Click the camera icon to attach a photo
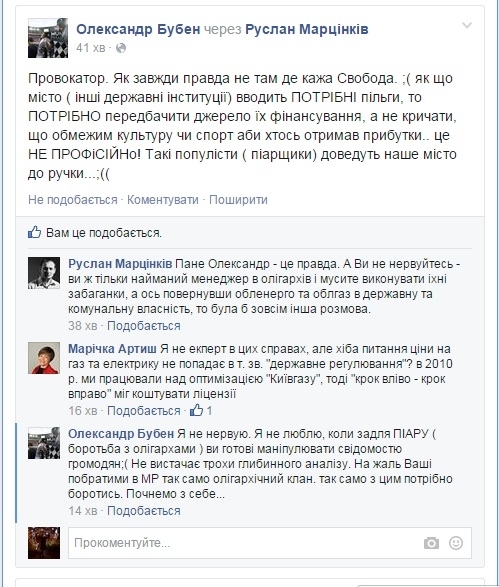499x587 pixels. coord(431,543)
